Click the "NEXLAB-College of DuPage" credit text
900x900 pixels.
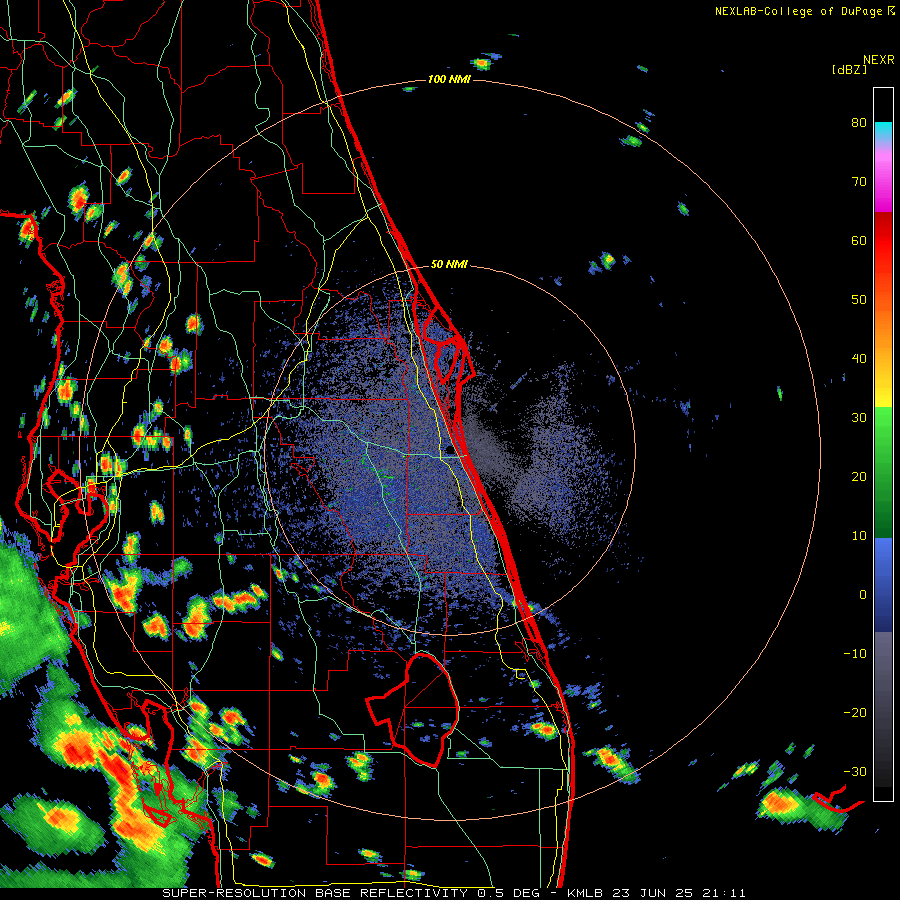coord(798,11)
